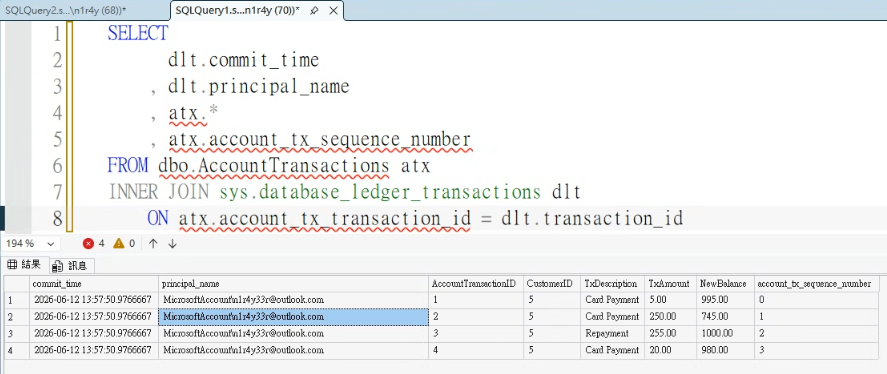Go to next issue with the down arrow
Image resolution: width=887 pixels, height=374 pixels.
pos(173,244)
